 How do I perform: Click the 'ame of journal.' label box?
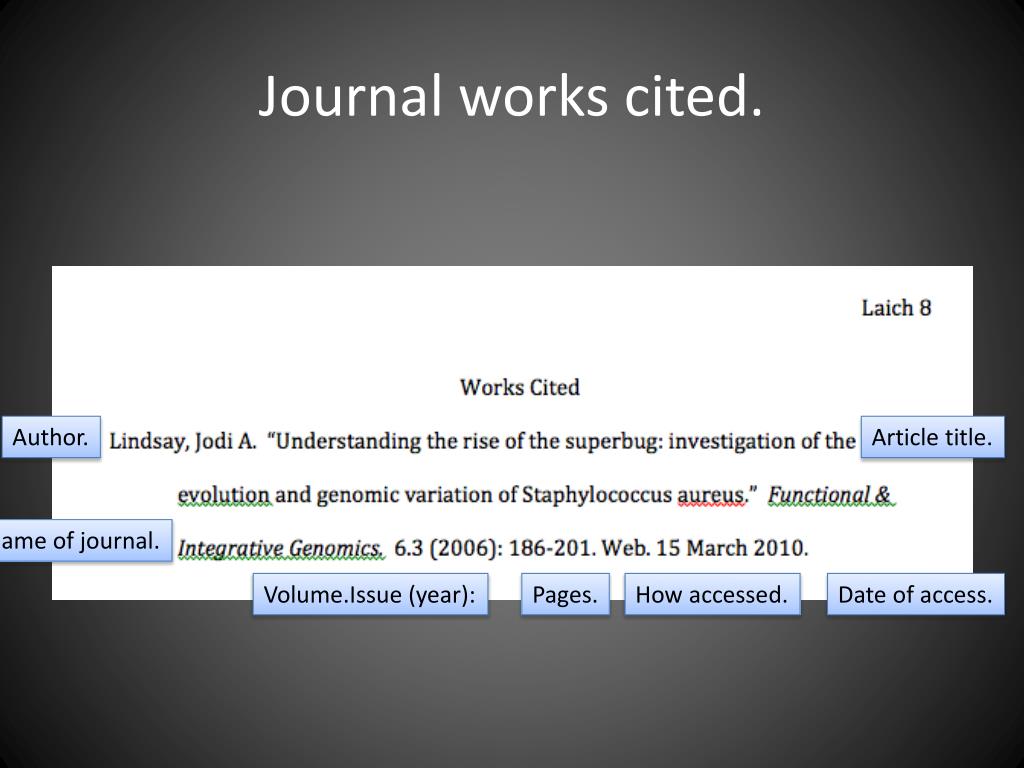point(86,541)
